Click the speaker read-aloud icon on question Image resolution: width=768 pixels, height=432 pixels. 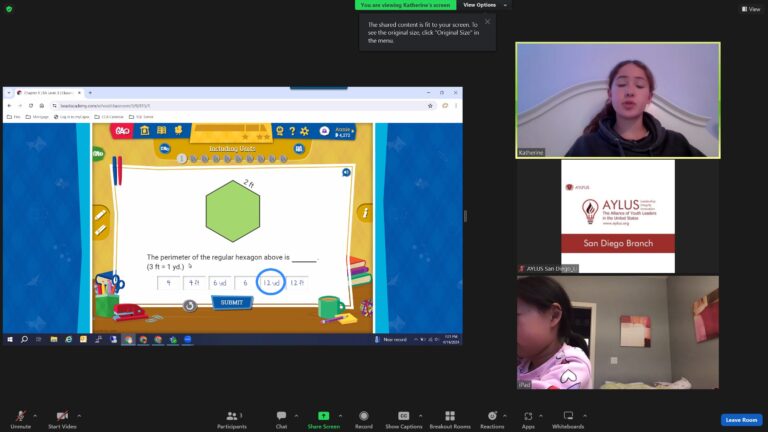tap(346, 172)
